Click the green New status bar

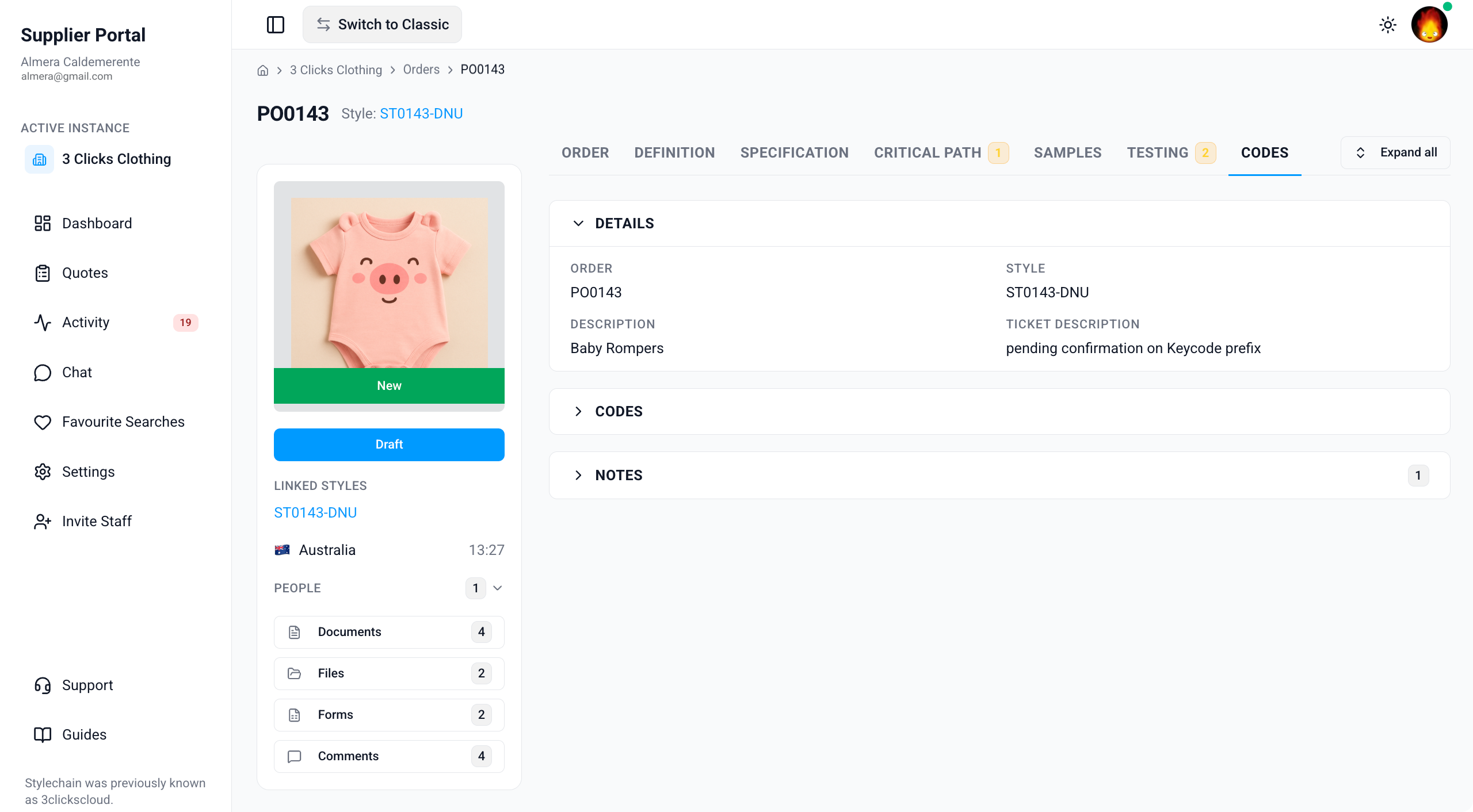[x=389, y=386]
